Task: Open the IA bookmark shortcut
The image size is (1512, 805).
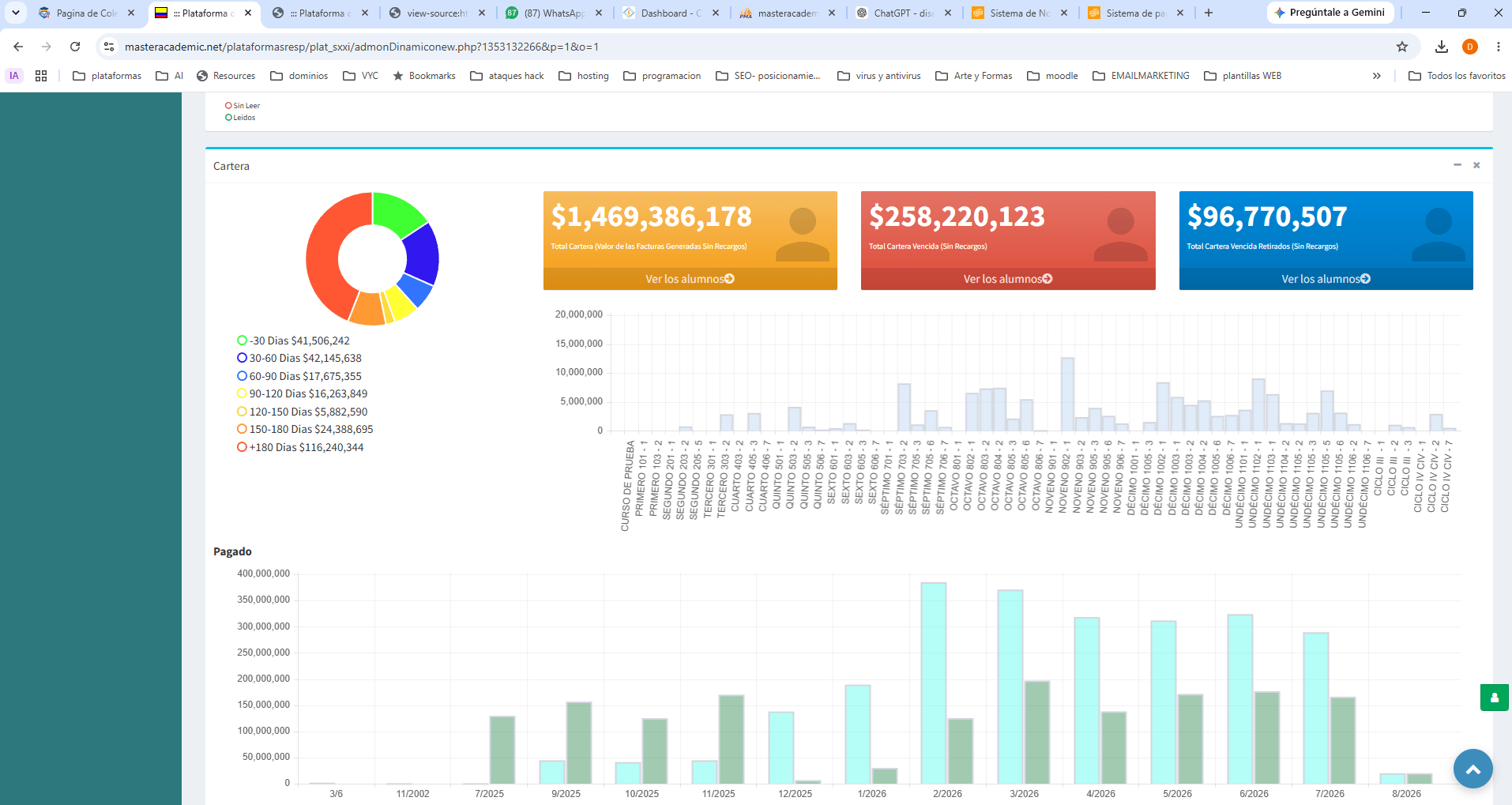Action: (x=14, y=76)
